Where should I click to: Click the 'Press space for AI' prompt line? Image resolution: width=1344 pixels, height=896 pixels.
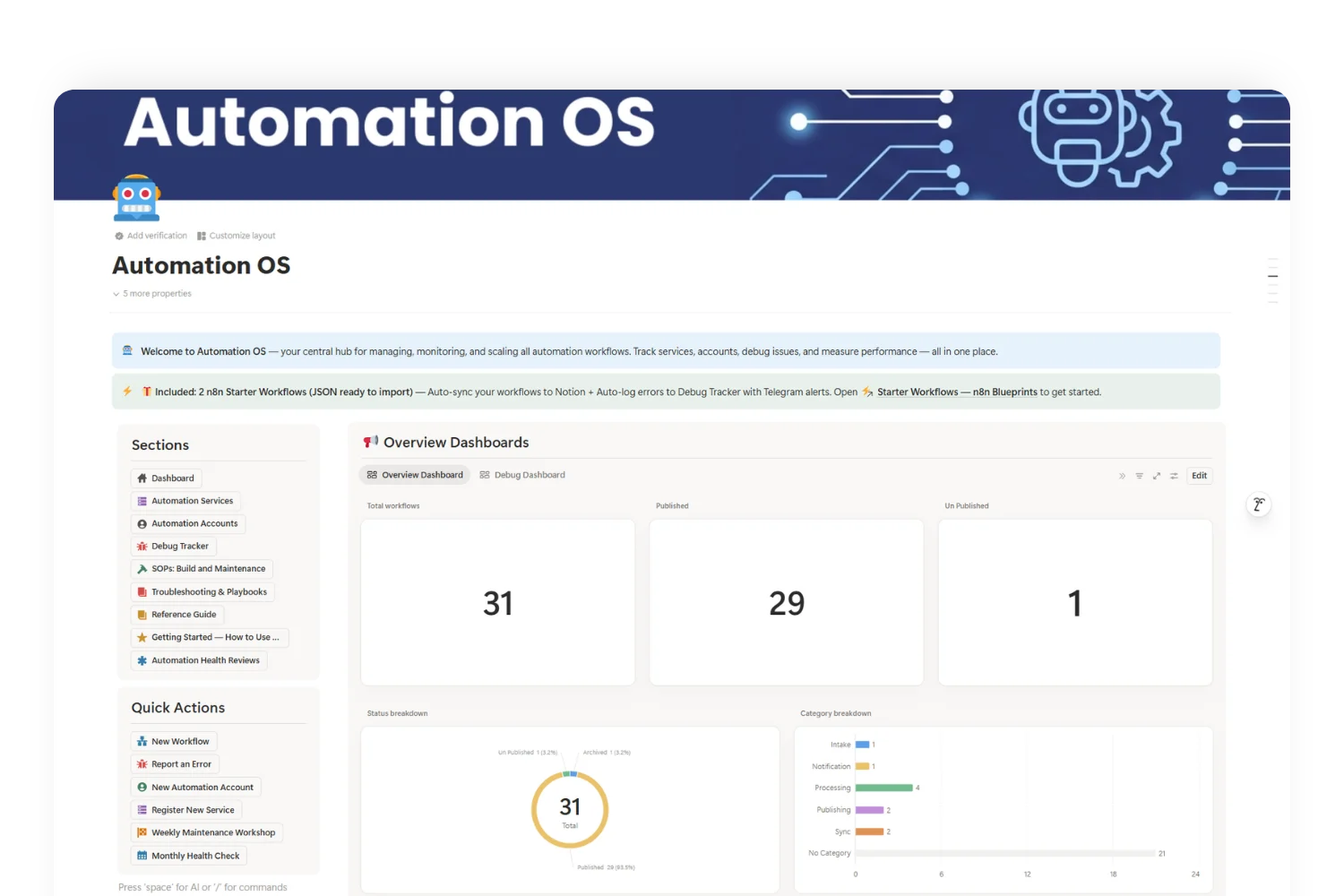click(202, 887)
